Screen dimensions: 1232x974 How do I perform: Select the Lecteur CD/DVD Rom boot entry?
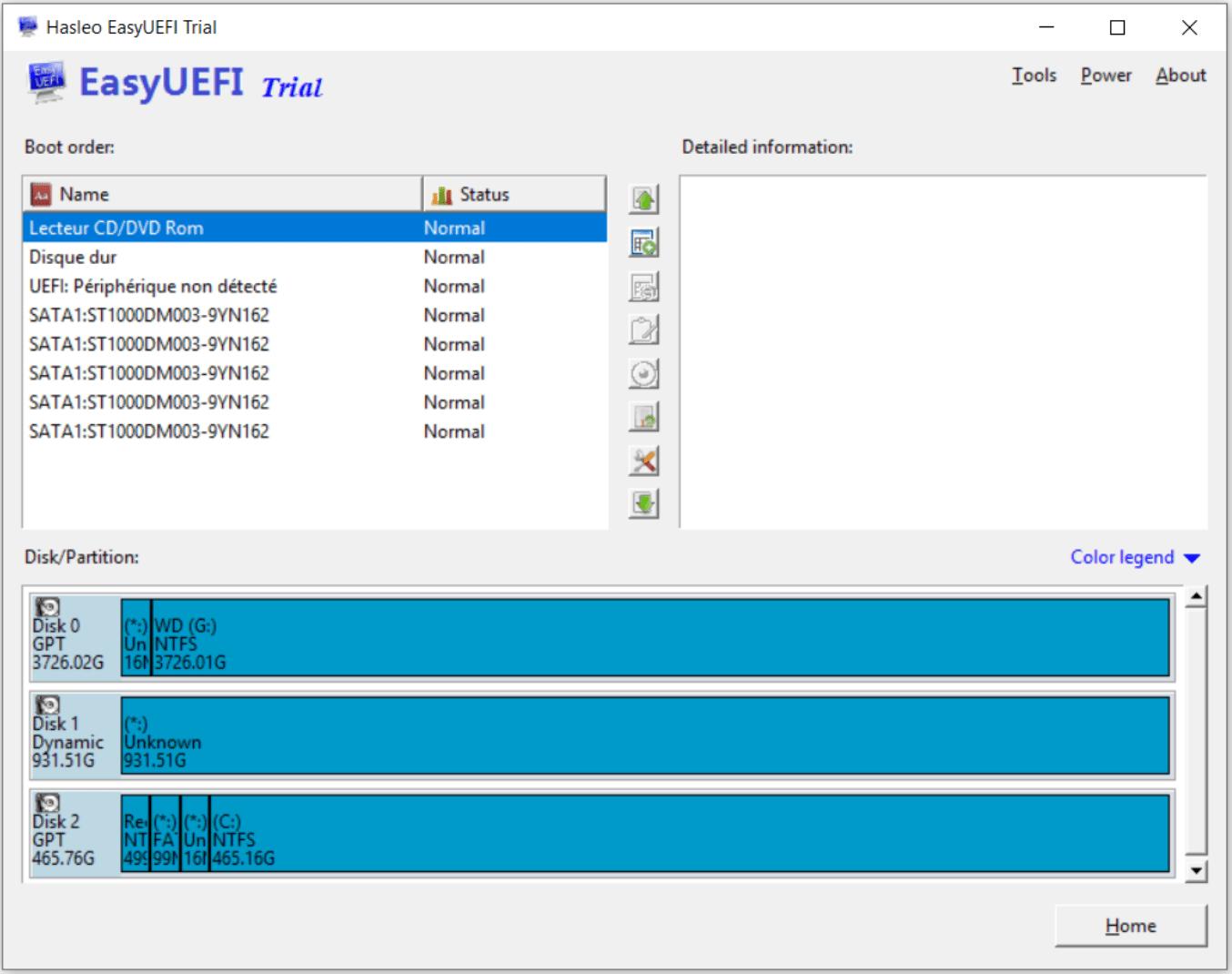tap(315, 228)
